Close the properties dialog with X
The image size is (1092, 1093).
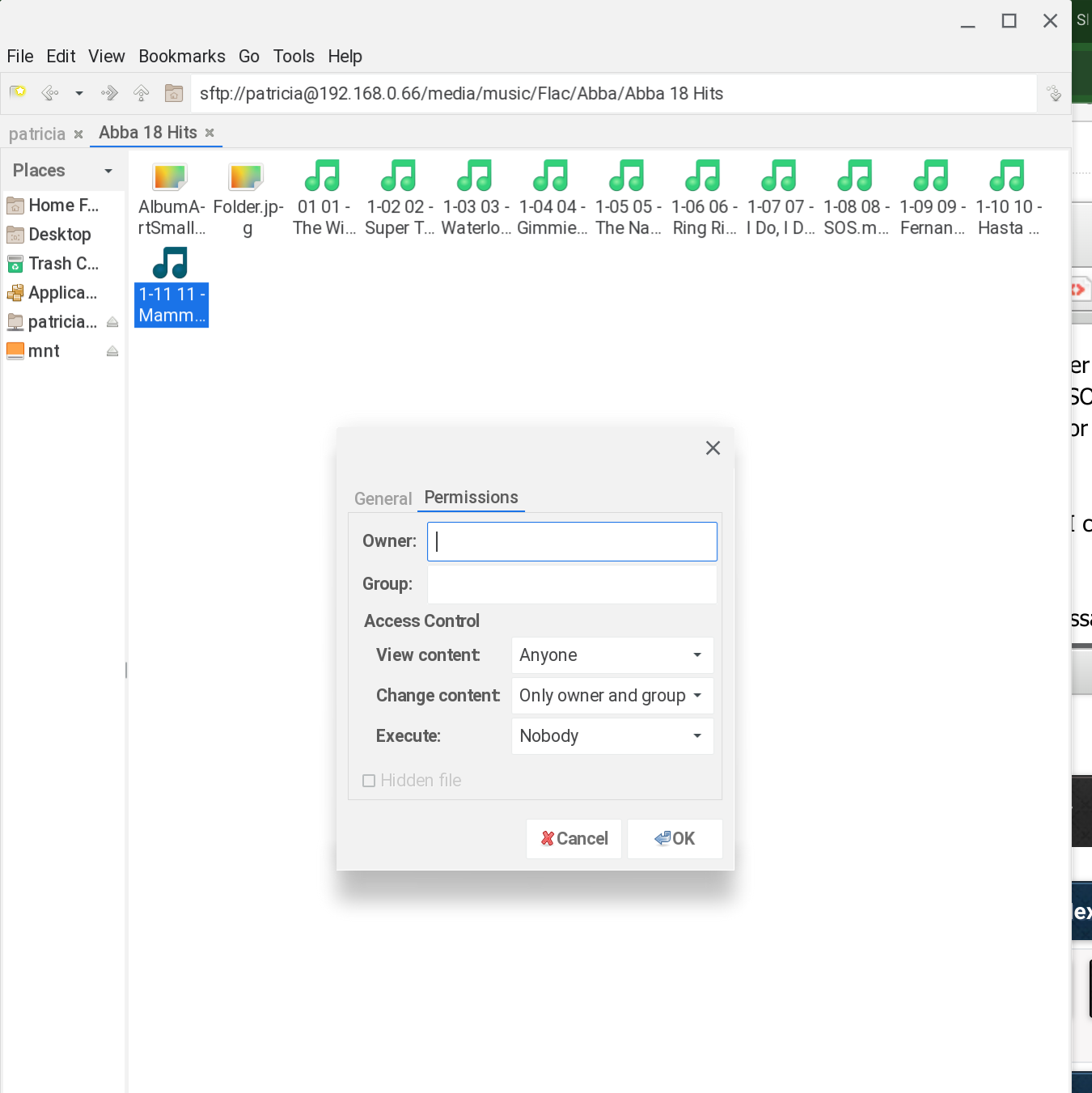(713, 447)
